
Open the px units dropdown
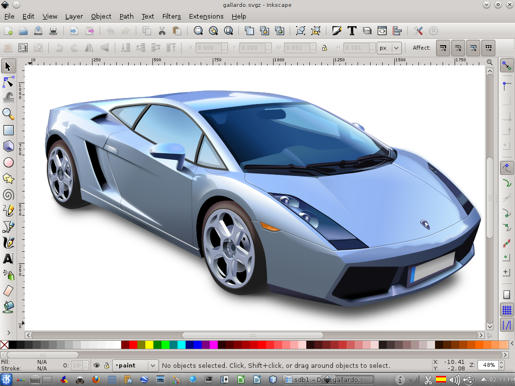[x=389, y=48]
